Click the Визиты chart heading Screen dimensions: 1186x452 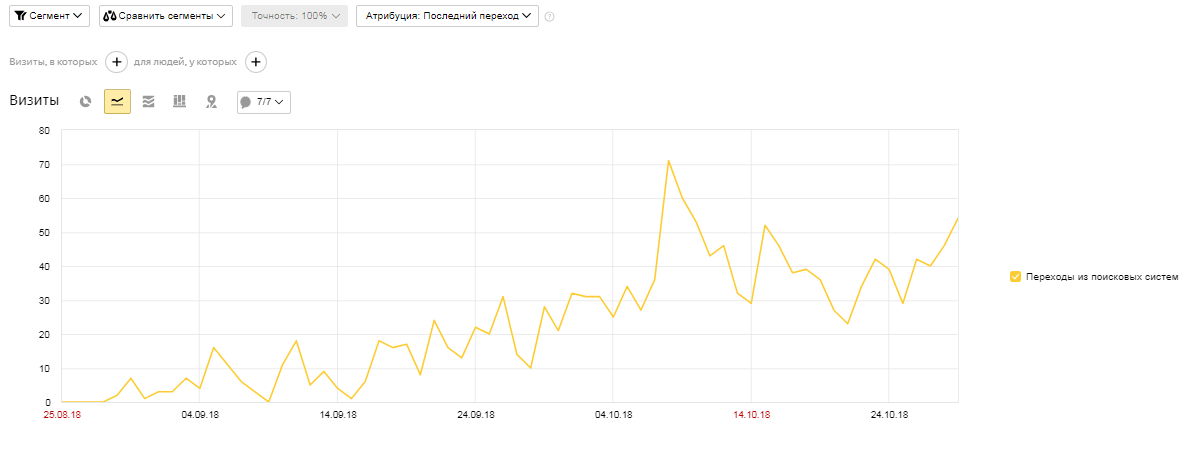click(x=34, y=101)
